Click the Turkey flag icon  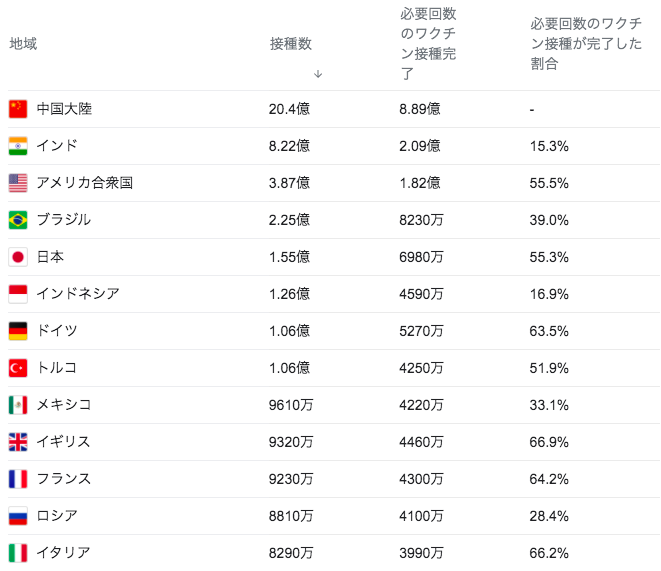click(18, 368)
